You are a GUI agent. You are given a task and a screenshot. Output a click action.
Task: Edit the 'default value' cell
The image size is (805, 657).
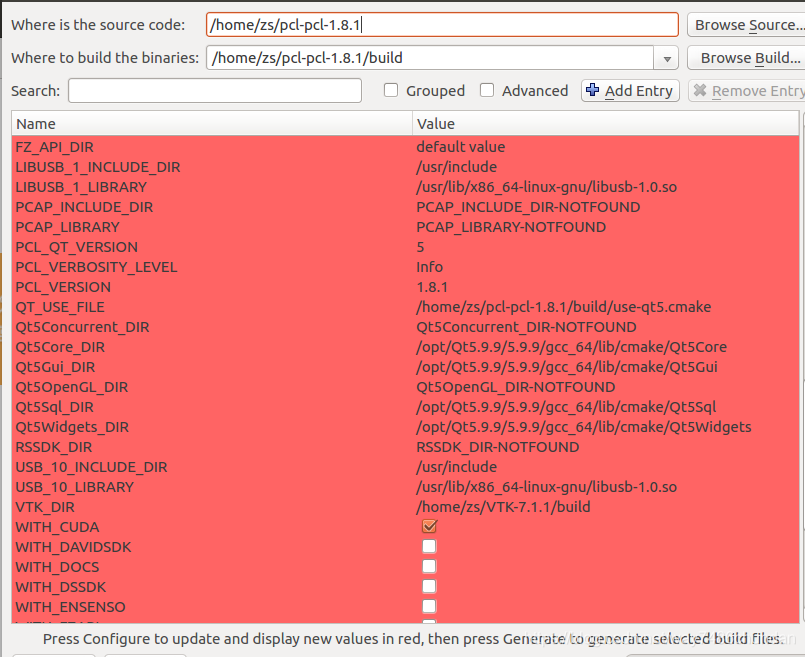461,147
